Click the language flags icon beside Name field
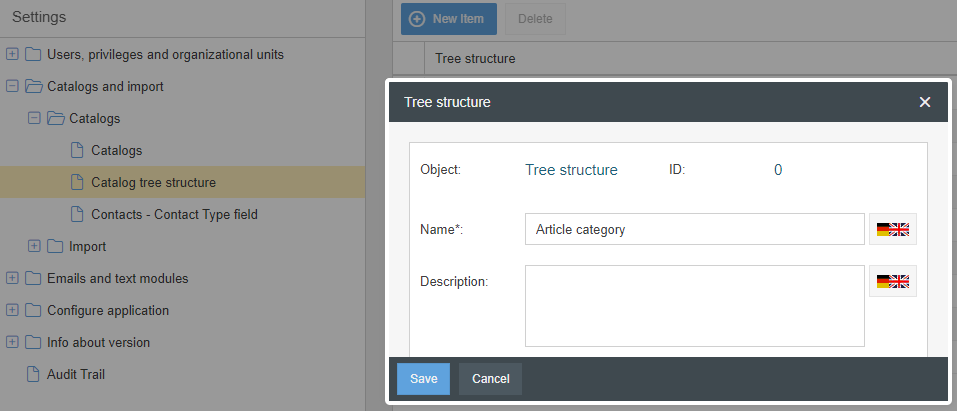The image size is (957, 411). tap(893, 229)
